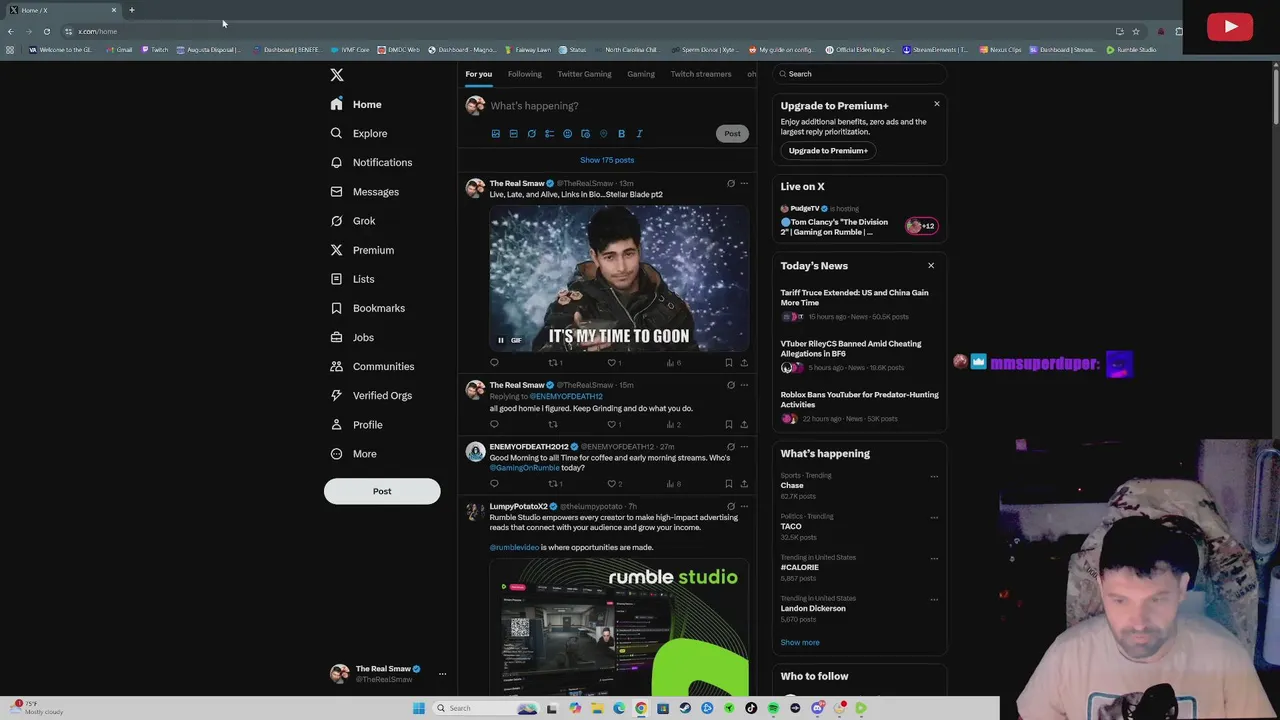Click the What's happening compose field
Screen dimensions: 1280x720
[618, 106]
